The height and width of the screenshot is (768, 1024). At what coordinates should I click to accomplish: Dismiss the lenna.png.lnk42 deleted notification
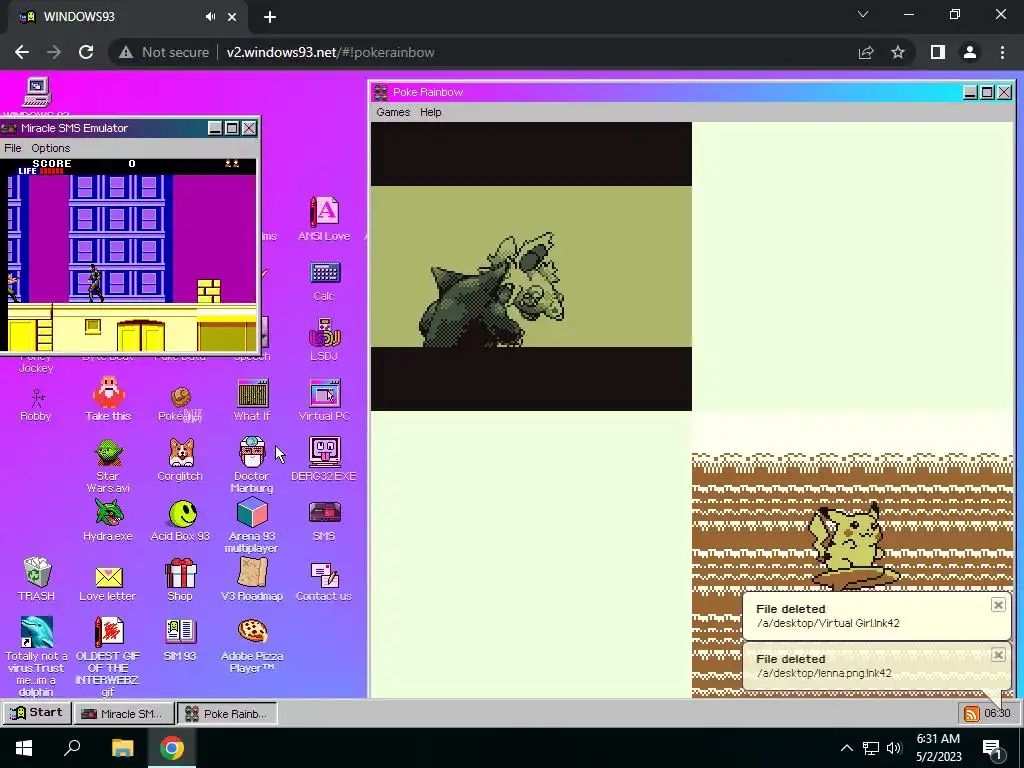pyautogui.click(x=998, y=655)
